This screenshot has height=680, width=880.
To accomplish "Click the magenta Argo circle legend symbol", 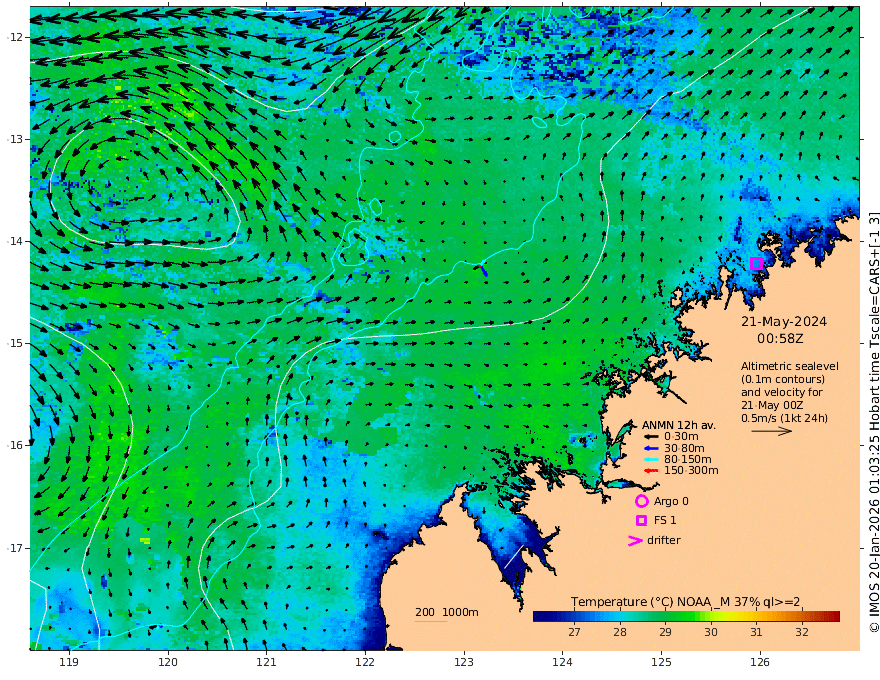I will [641, 501].
